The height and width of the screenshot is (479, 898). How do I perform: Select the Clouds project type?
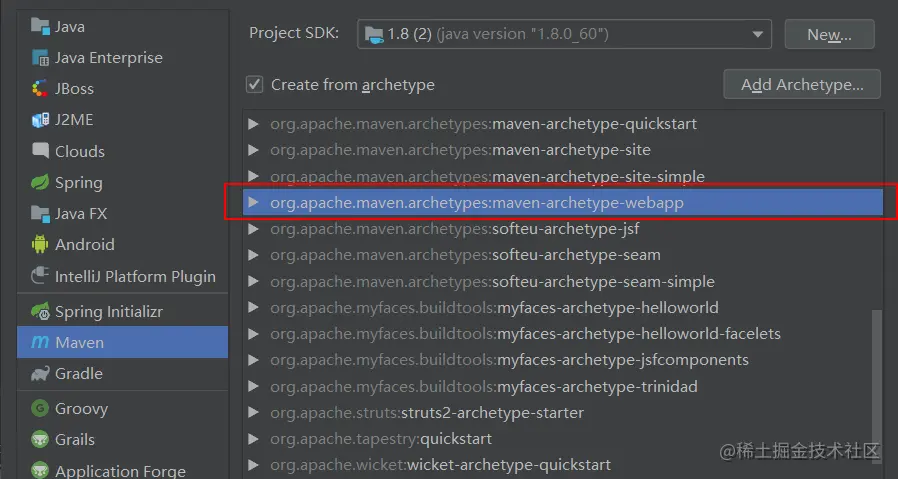(123, 151)
